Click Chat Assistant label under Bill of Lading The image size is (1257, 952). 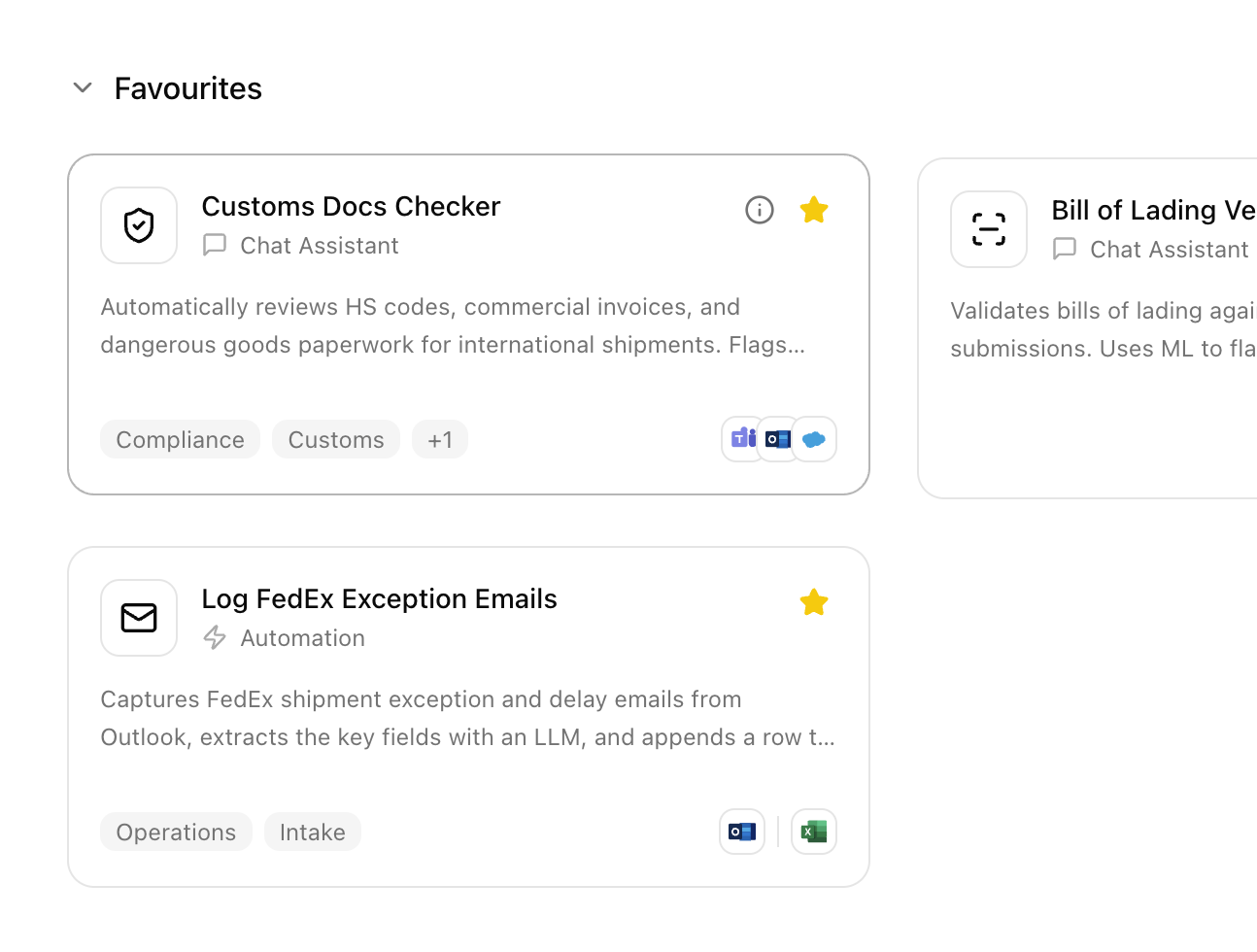coord(1170,250)
